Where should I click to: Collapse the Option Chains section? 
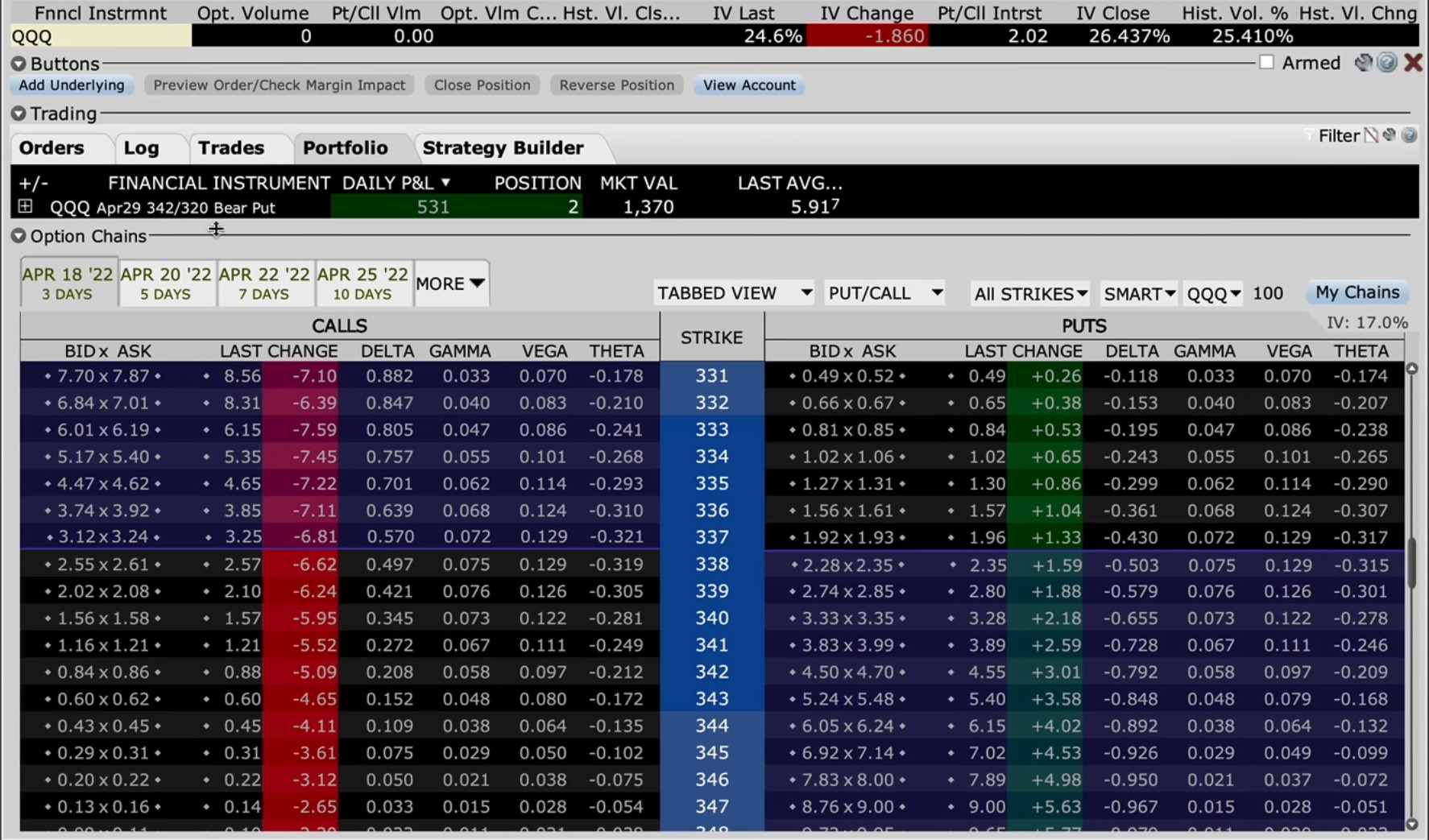[19, 236]
